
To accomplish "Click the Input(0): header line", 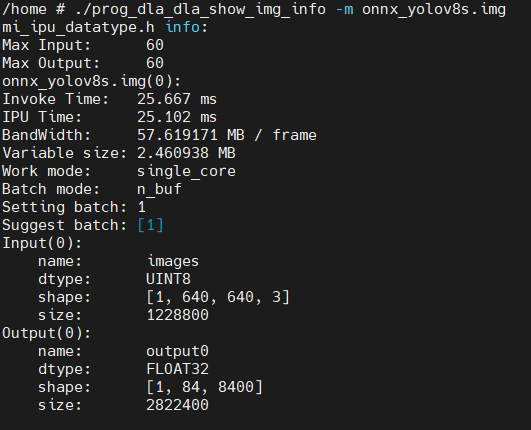I will 42,243.
